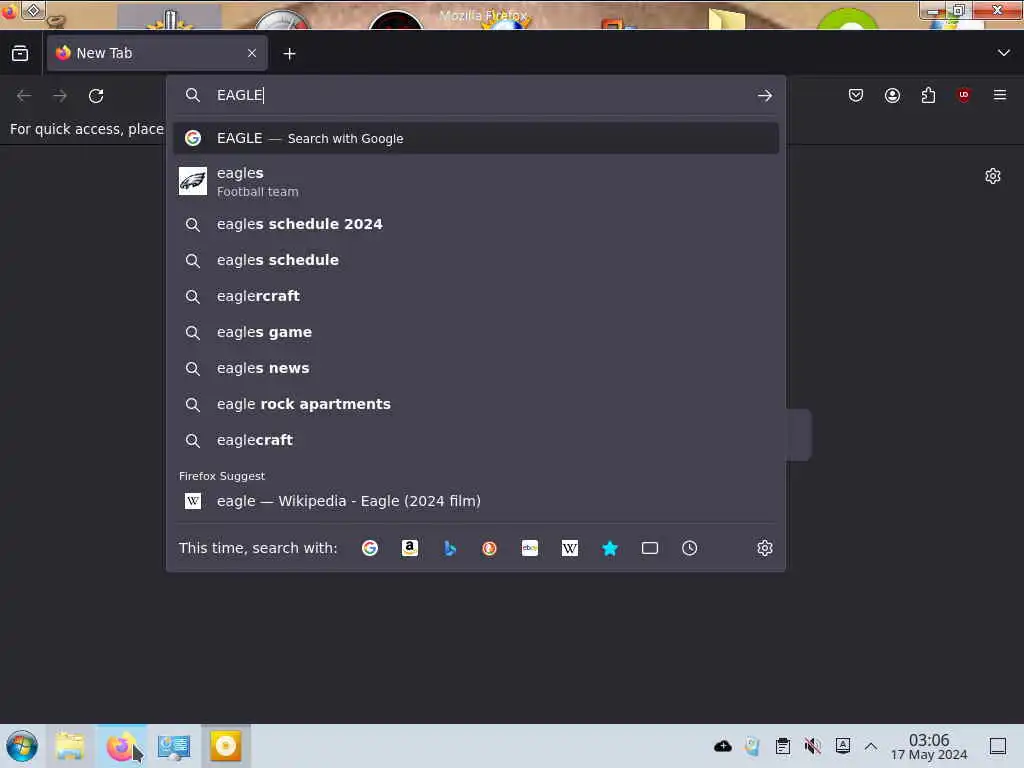Personalize new tab gear icon

click(x=993, y=176)
